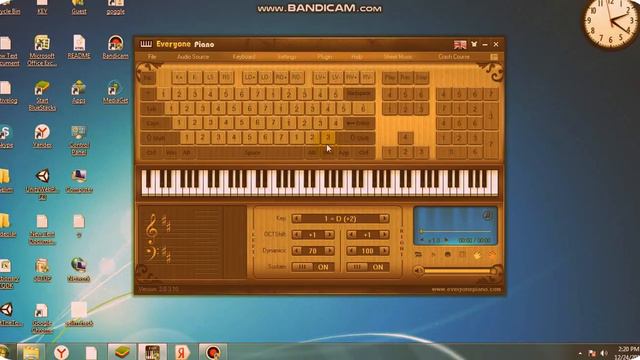Screen dimensions: 640x360
Task: Click the LS function key
Action: point(211,77)
